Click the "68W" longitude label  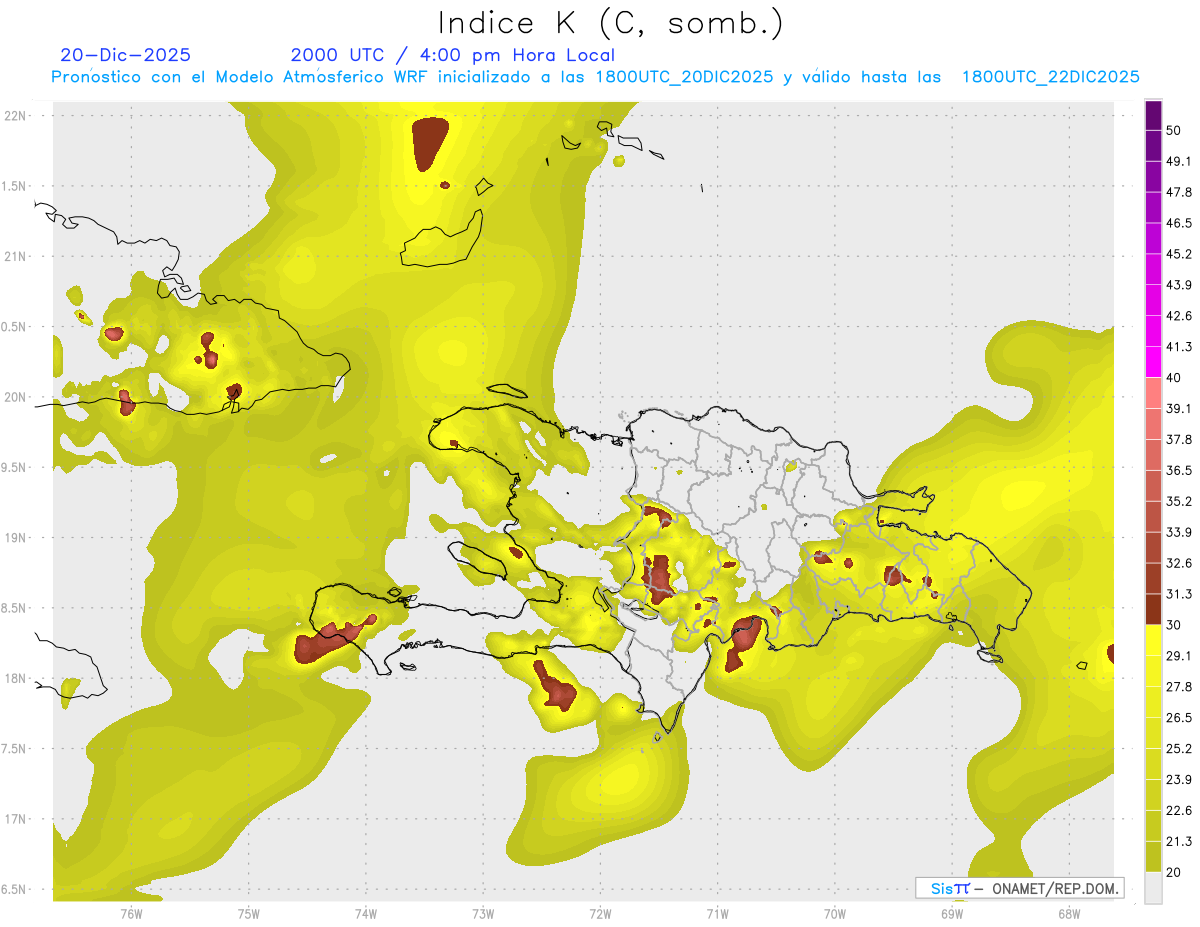pyautogui.click(x=1068, y=914)
